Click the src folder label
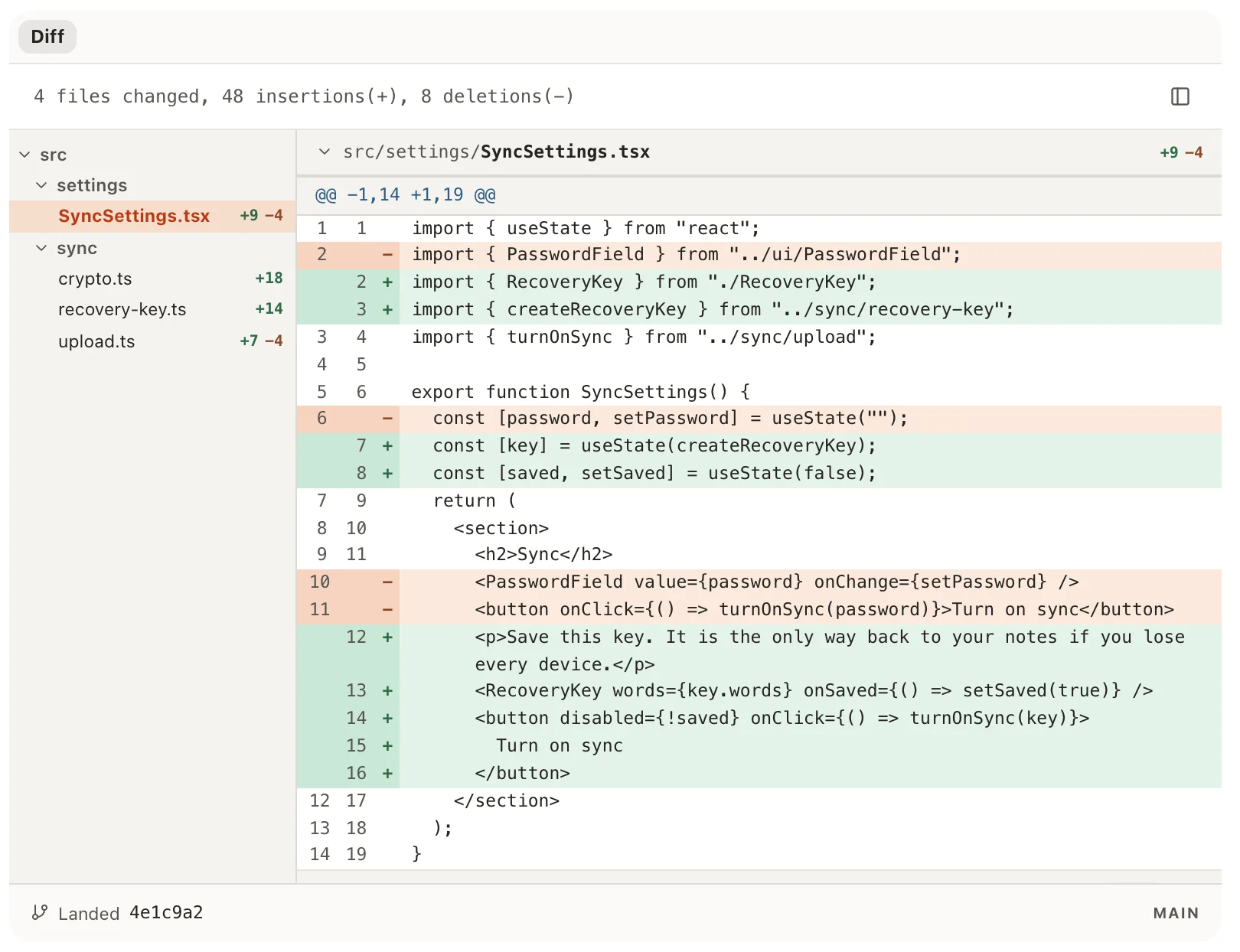Image resolution: width=1240 pixels, height=952 pixels. [54, 155]
